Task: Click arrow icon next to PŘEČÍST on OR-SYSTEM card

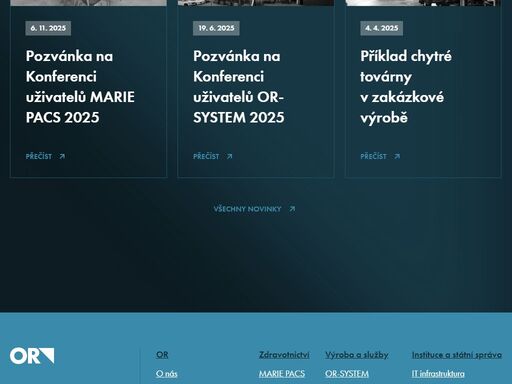Action: pyautogui.click(x=229, y=156)
